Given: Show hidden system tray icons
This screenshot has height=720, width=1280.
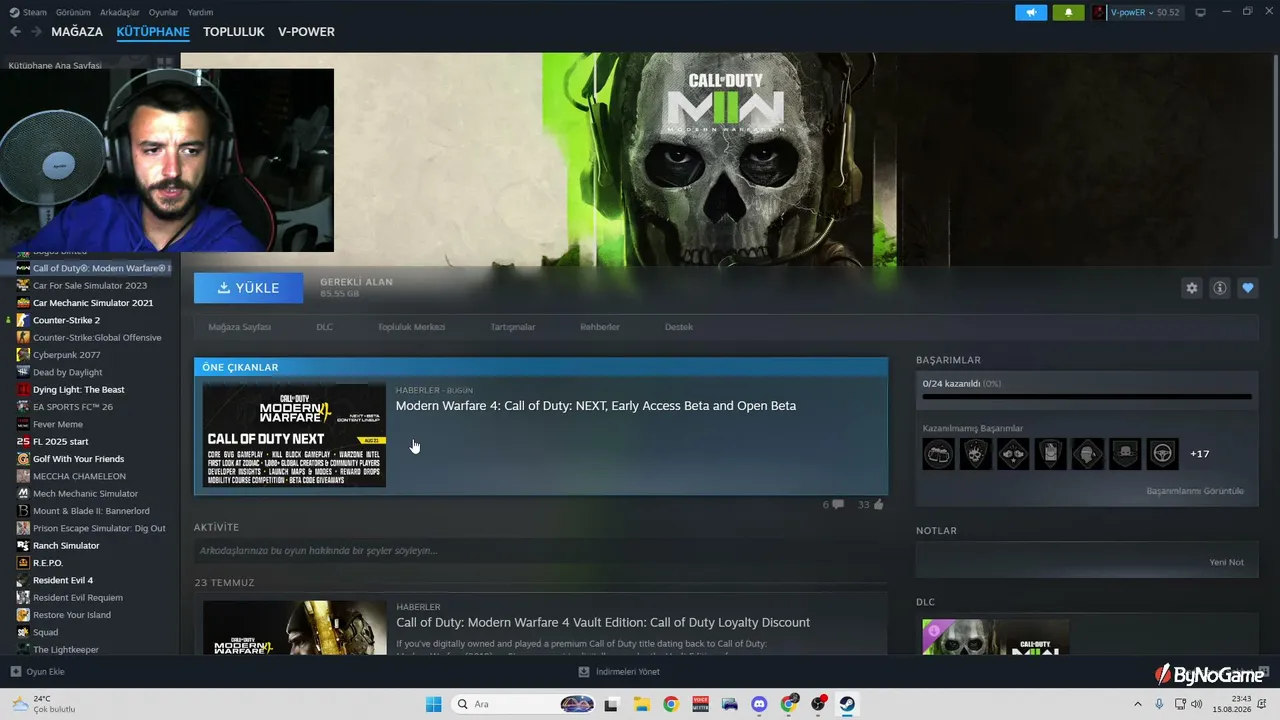Looking at the screenshot, I should tap(1137, 704).
